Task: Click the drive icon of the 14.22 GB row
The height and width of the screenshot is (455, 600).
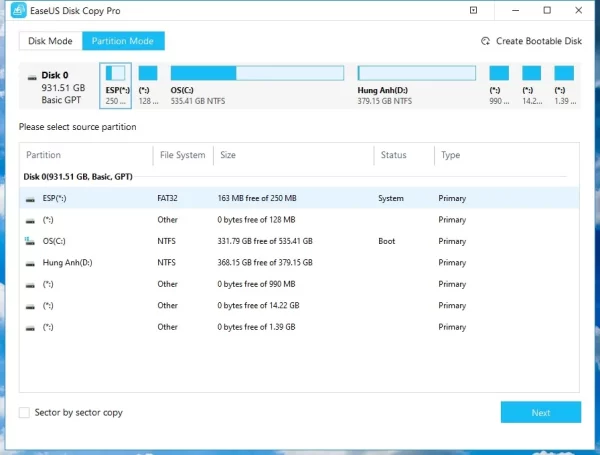Action: pyautogui.click(x=30, y=306)
